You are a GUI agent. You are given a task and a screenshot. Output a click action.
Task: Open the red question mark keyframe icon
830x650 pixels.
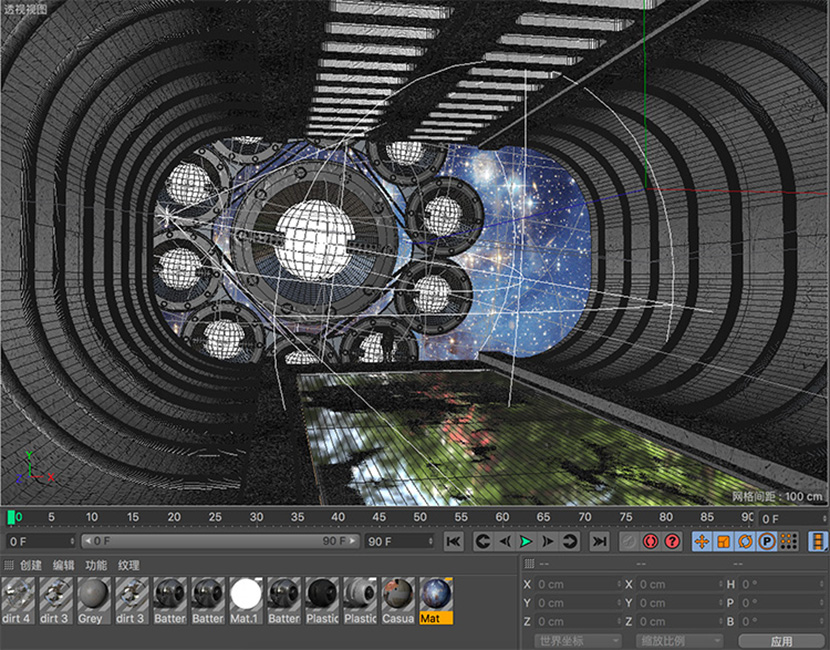coord(672,541)
